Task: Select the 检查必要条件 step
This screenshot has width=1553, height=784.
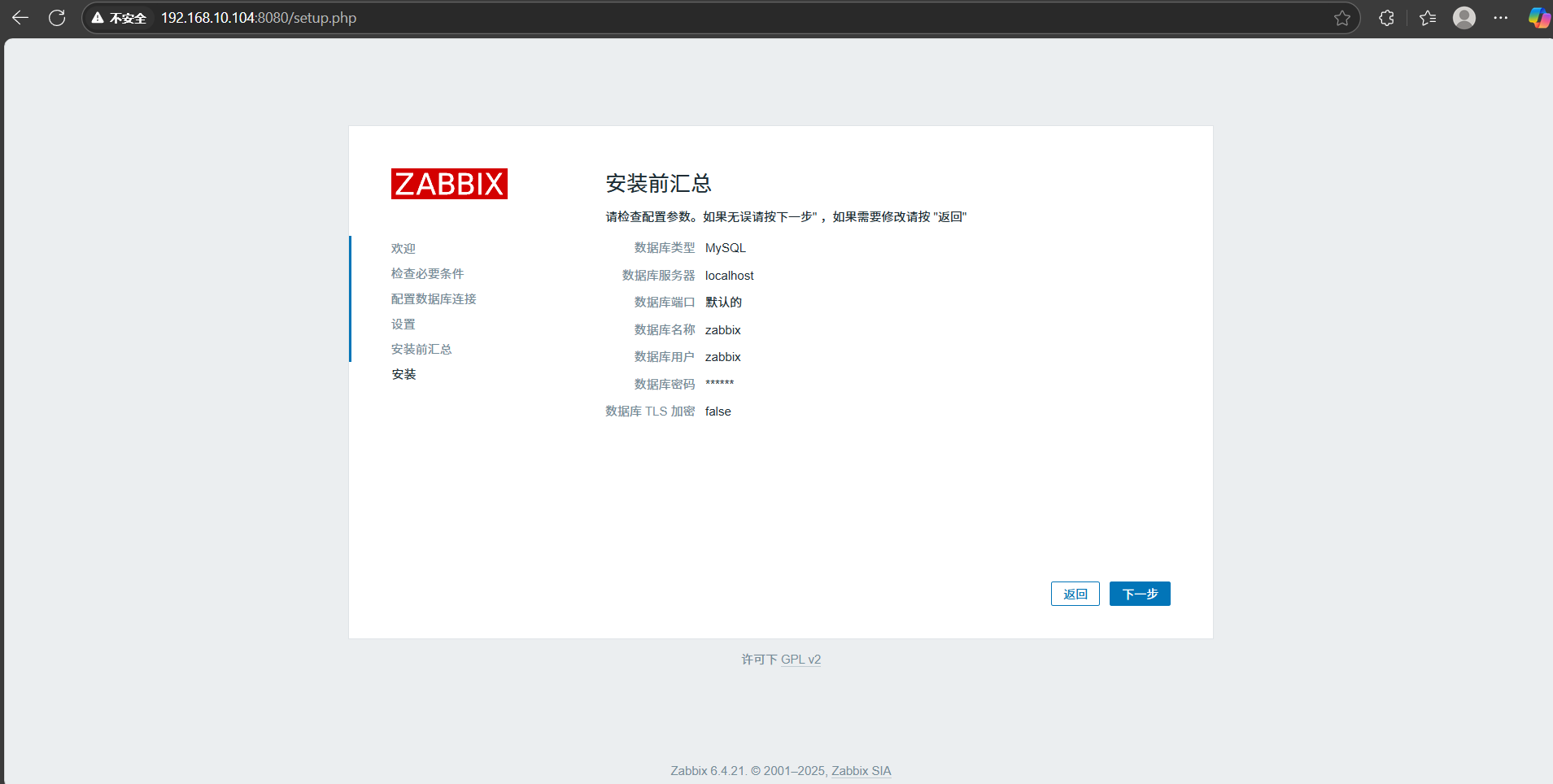Action: 428,274
